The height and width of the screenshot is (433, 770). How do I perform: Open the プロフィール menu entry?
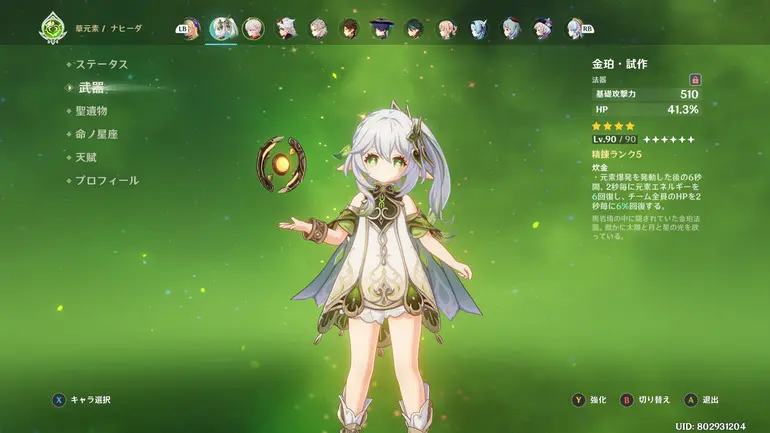[106, 181]
